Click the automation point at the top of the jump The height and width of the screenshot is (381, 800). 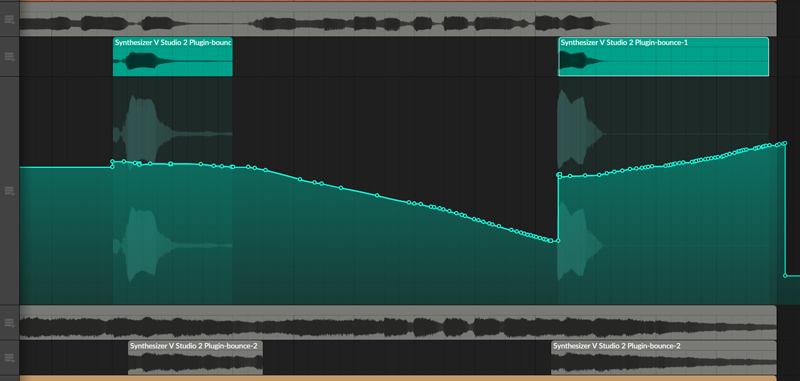[x=559, y=174]
